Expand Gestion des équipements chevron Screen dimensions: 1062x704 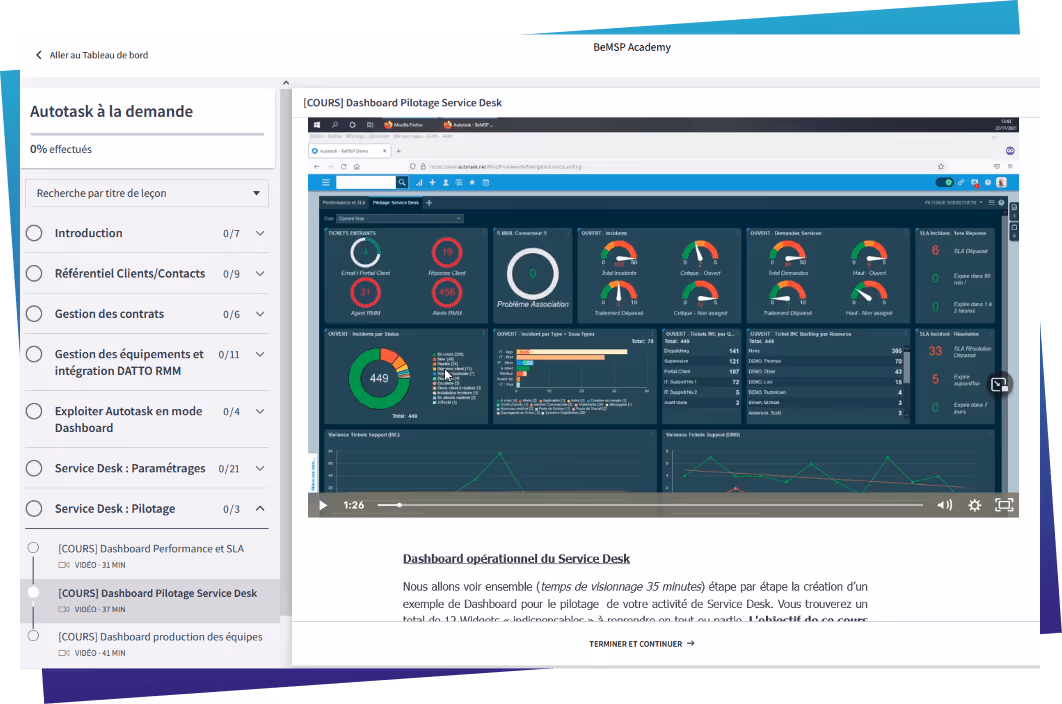pos(260,354)
